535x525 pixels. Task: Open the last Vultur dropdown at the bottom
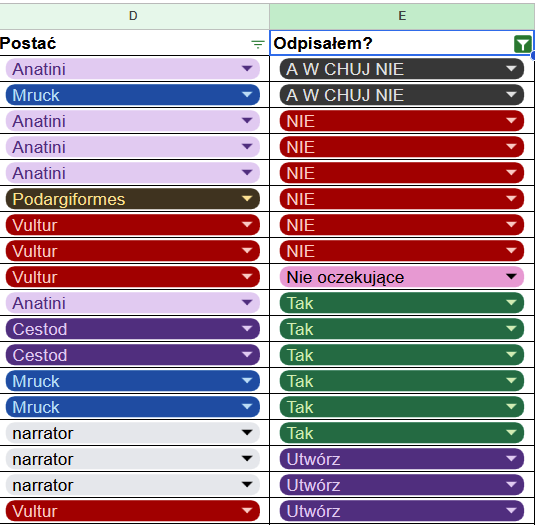click(133, 511)
